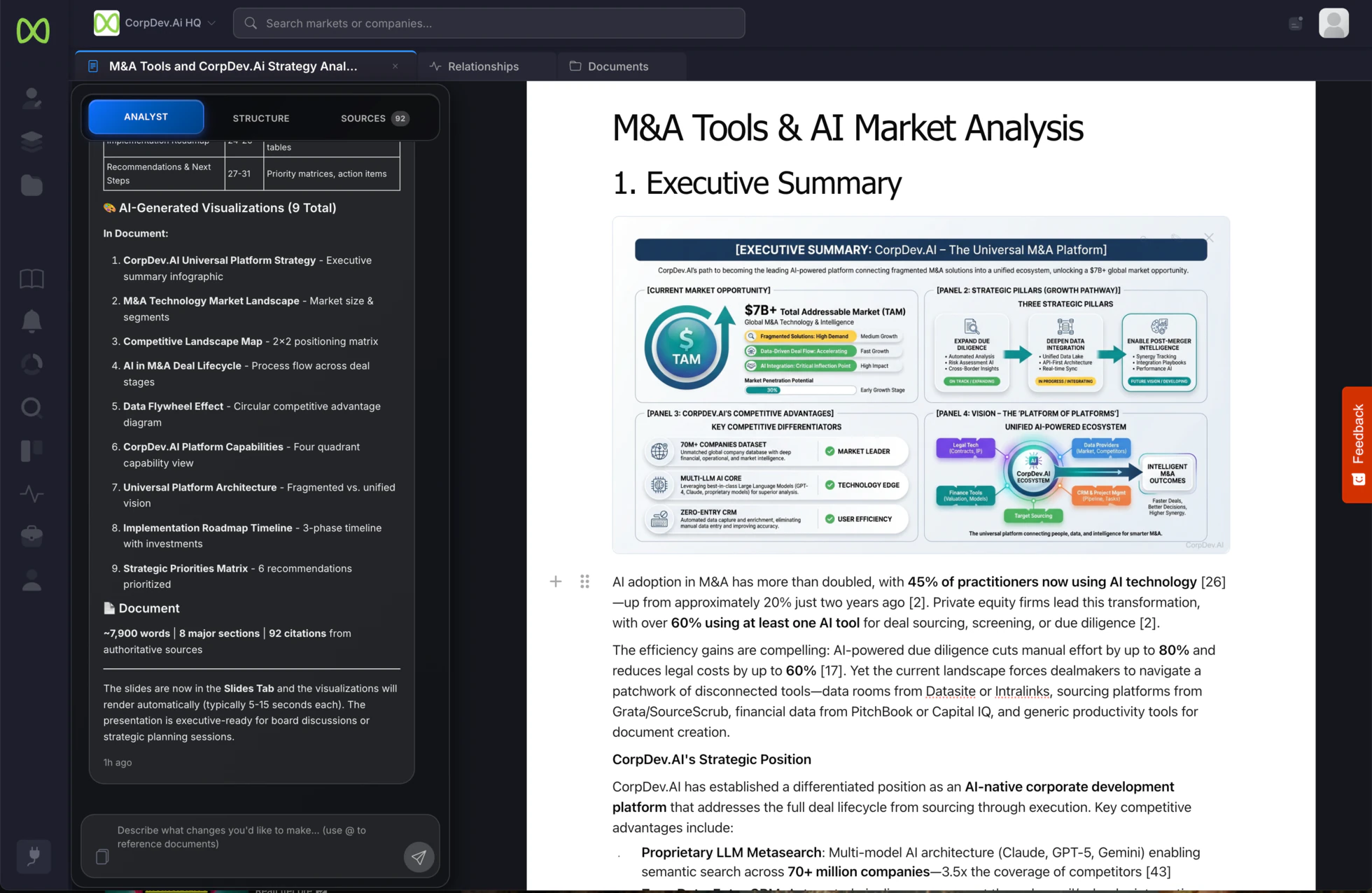Open the briefcase sidebar icon
This screenshot has width=1372, height=893.
click(31, 536)
